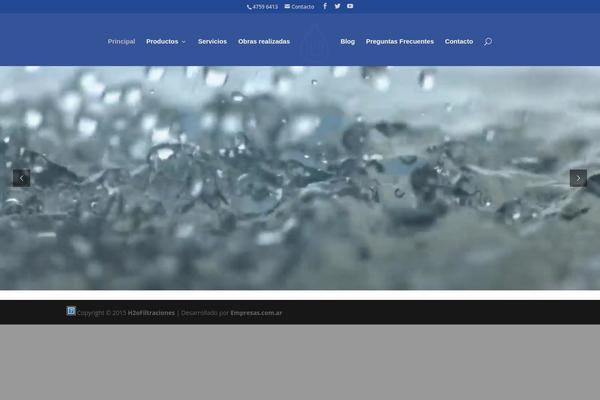This screenshot has height=400, width=600.
Task: Open Preguntas Frecuentes in the menu
Action: pos(399,41)
